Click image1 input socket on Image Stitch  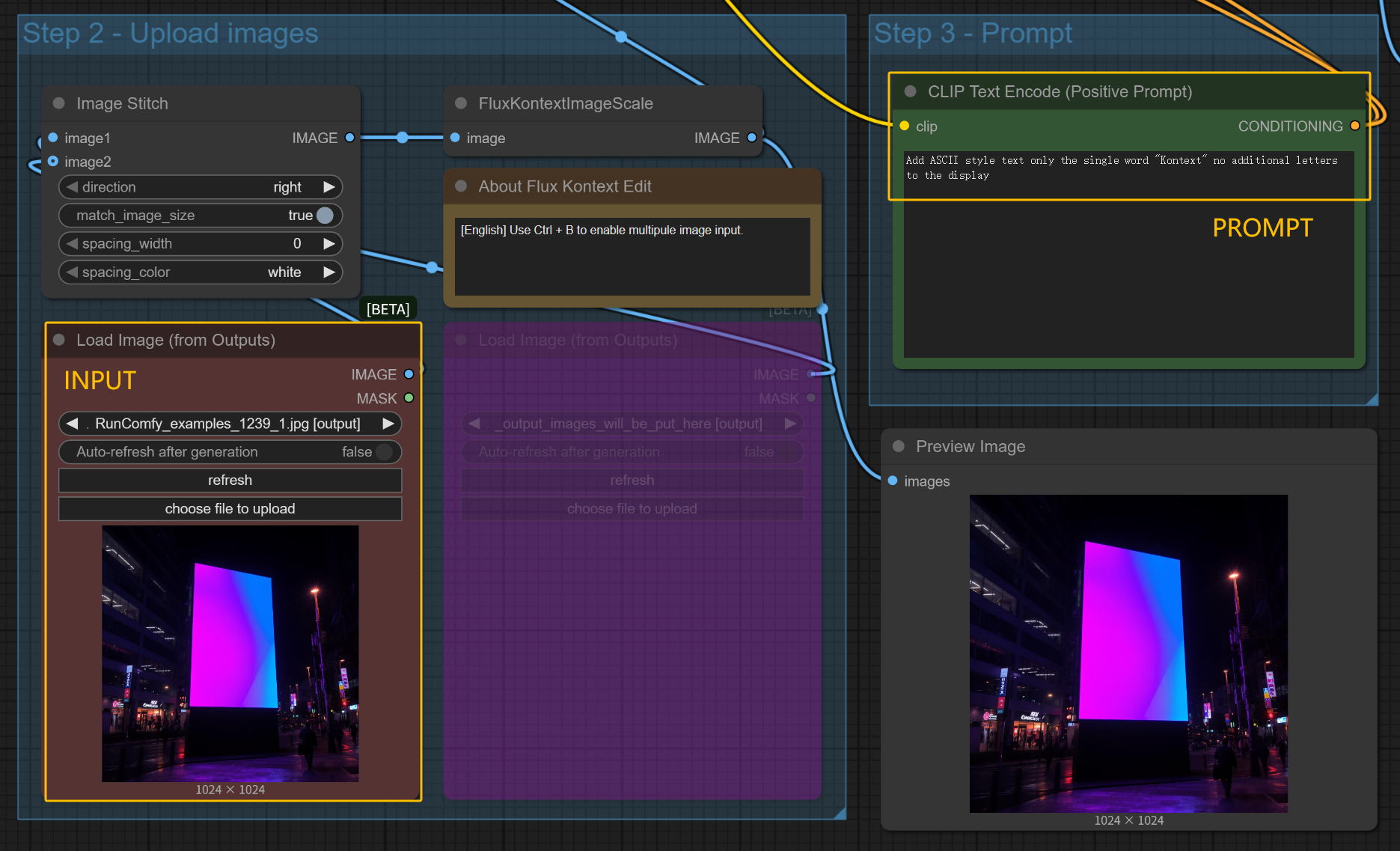(53, 138)
